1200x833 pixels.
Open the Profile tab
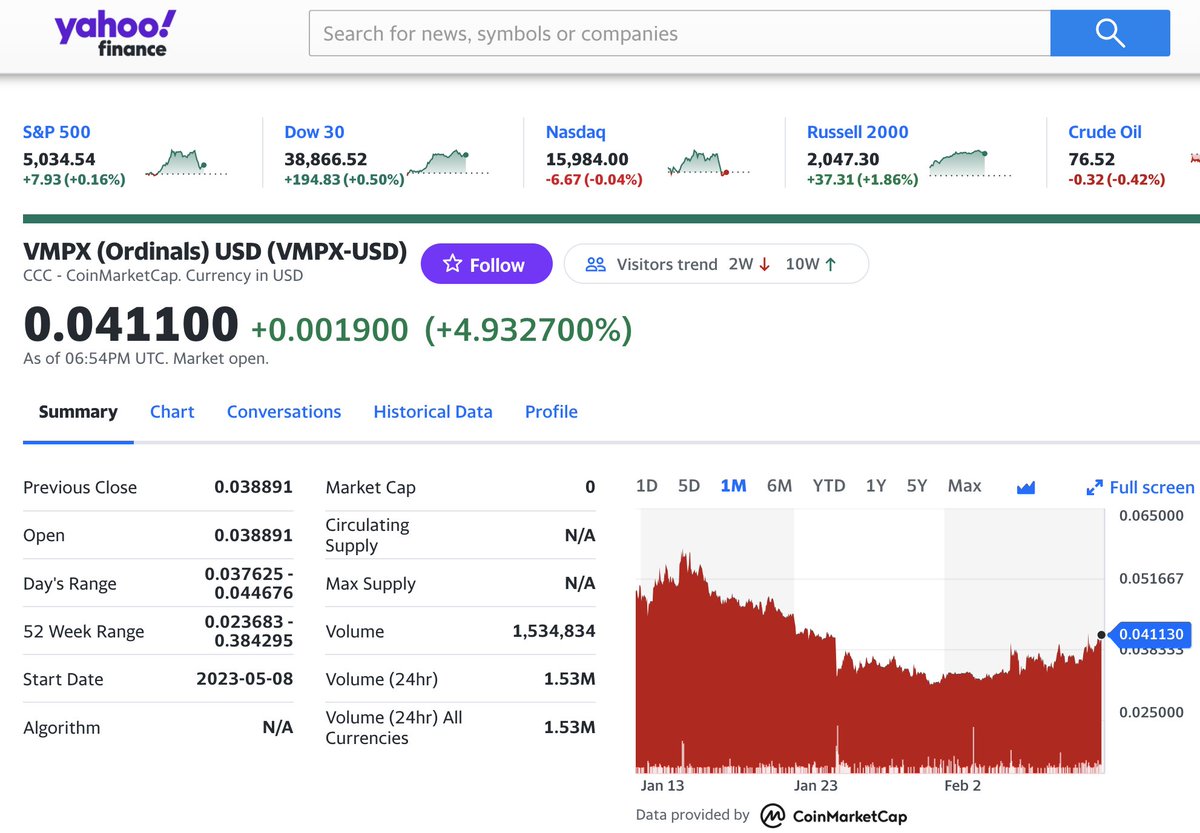(x=551, y=412)
